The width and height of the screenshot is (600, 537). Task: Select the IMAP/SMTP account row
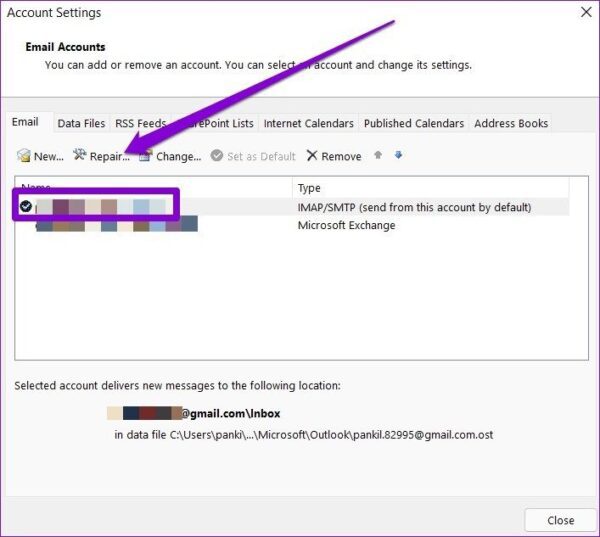coord(292,207)
